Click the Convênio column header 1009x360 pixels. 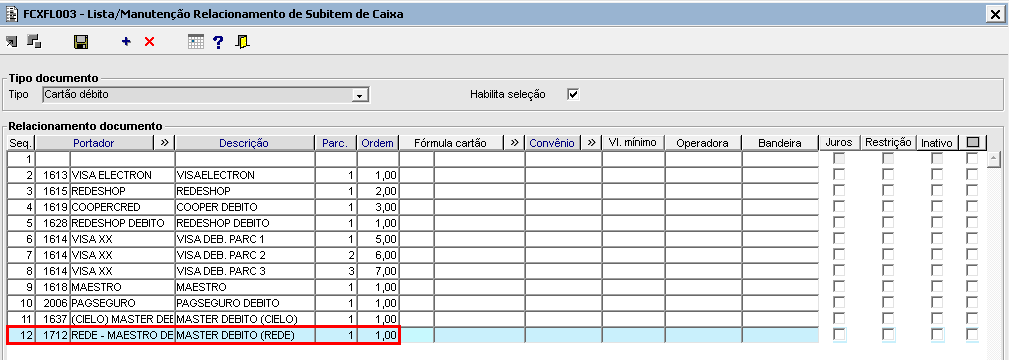pyautogui.click(x=552, y=142)
